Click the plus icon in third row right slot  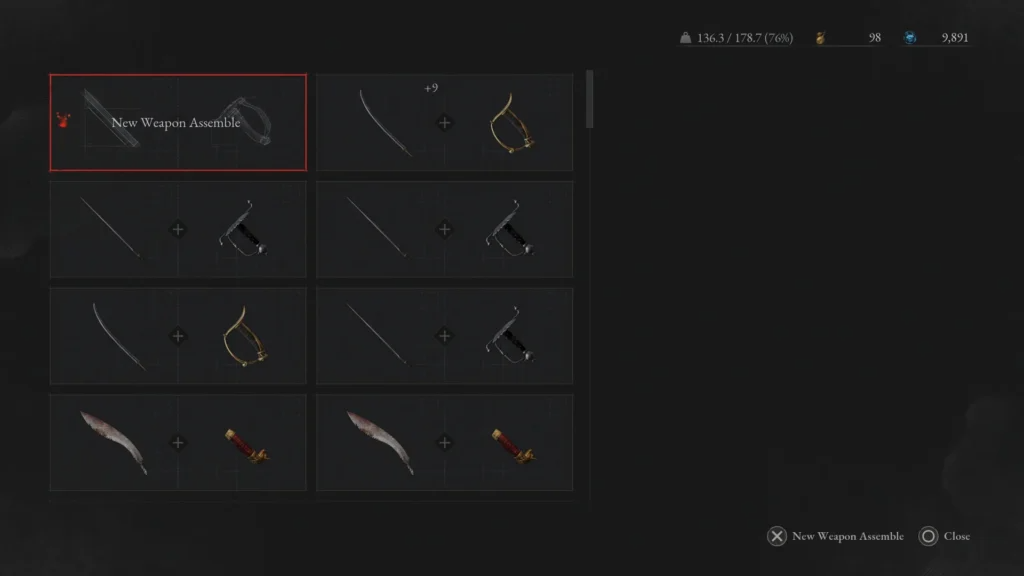[x=444, y=336]
